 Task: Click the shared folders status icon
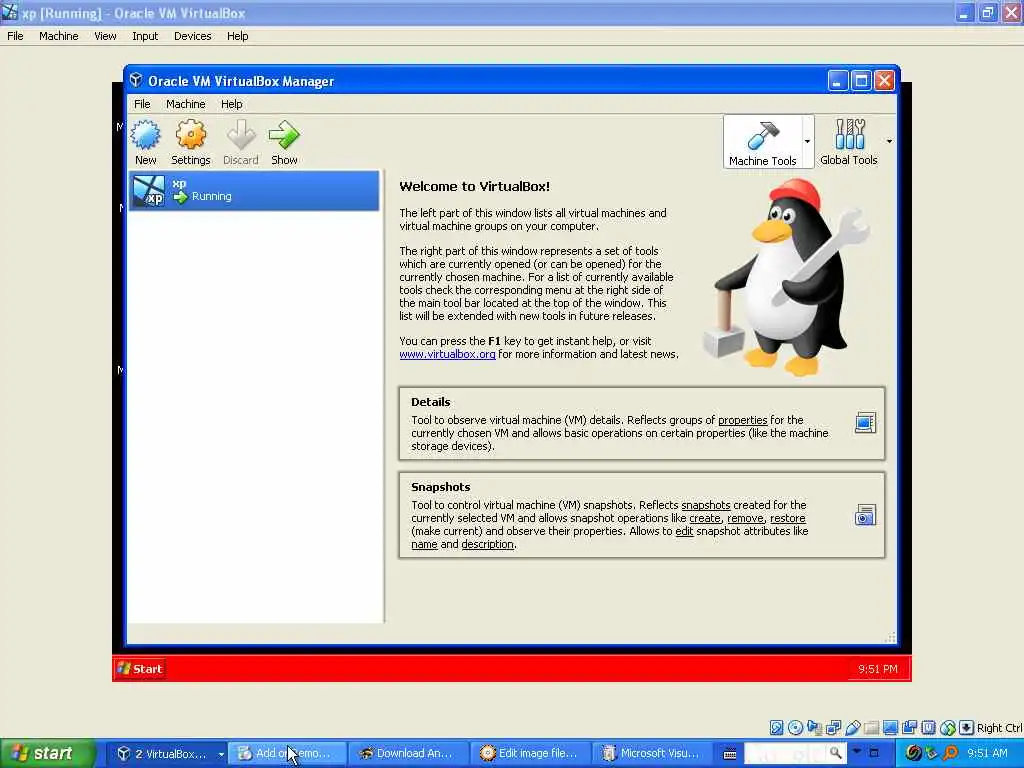tap(871, 728)
